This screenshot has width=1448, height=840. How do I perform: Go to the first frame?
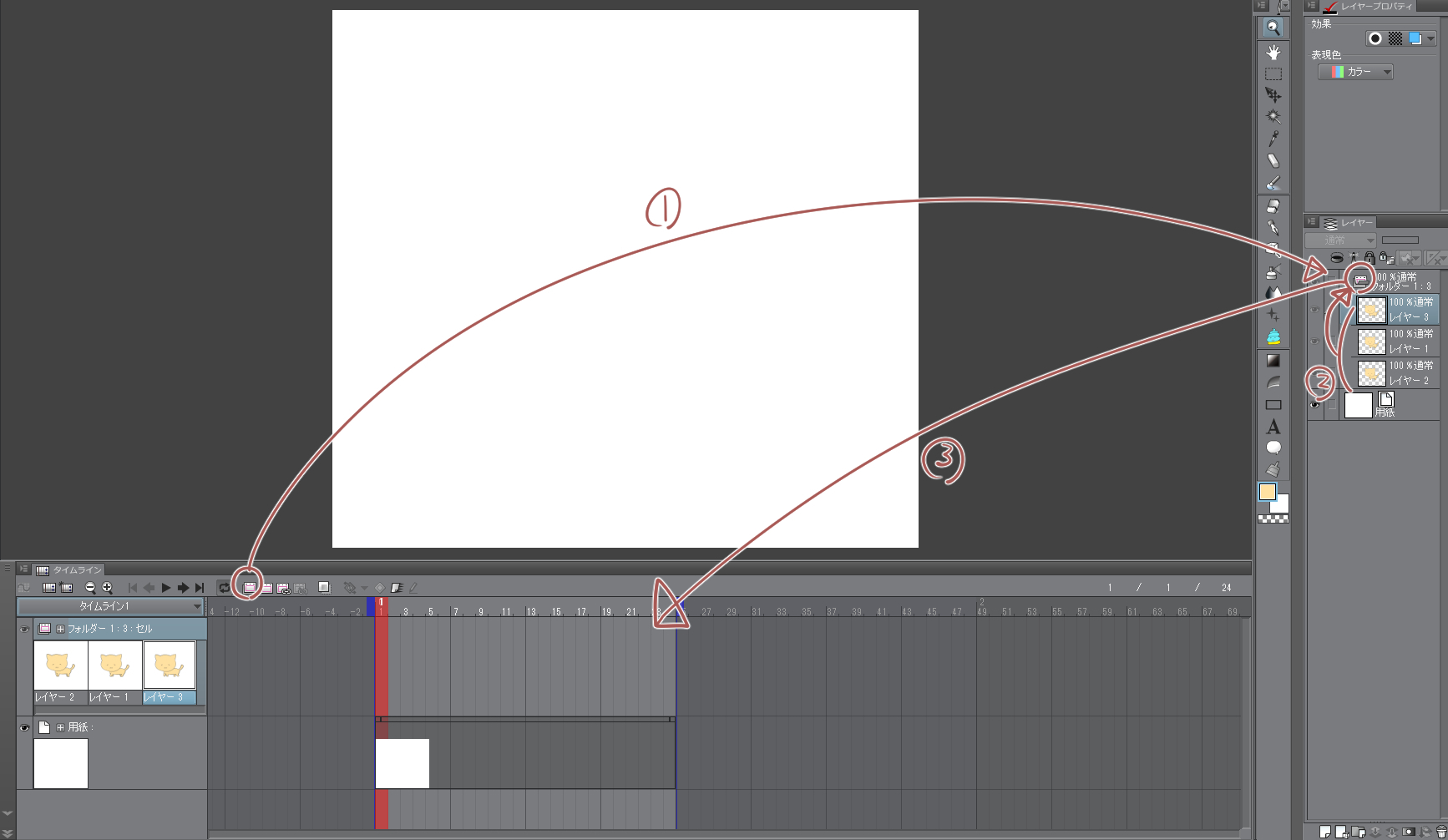(x=133, y=588)
